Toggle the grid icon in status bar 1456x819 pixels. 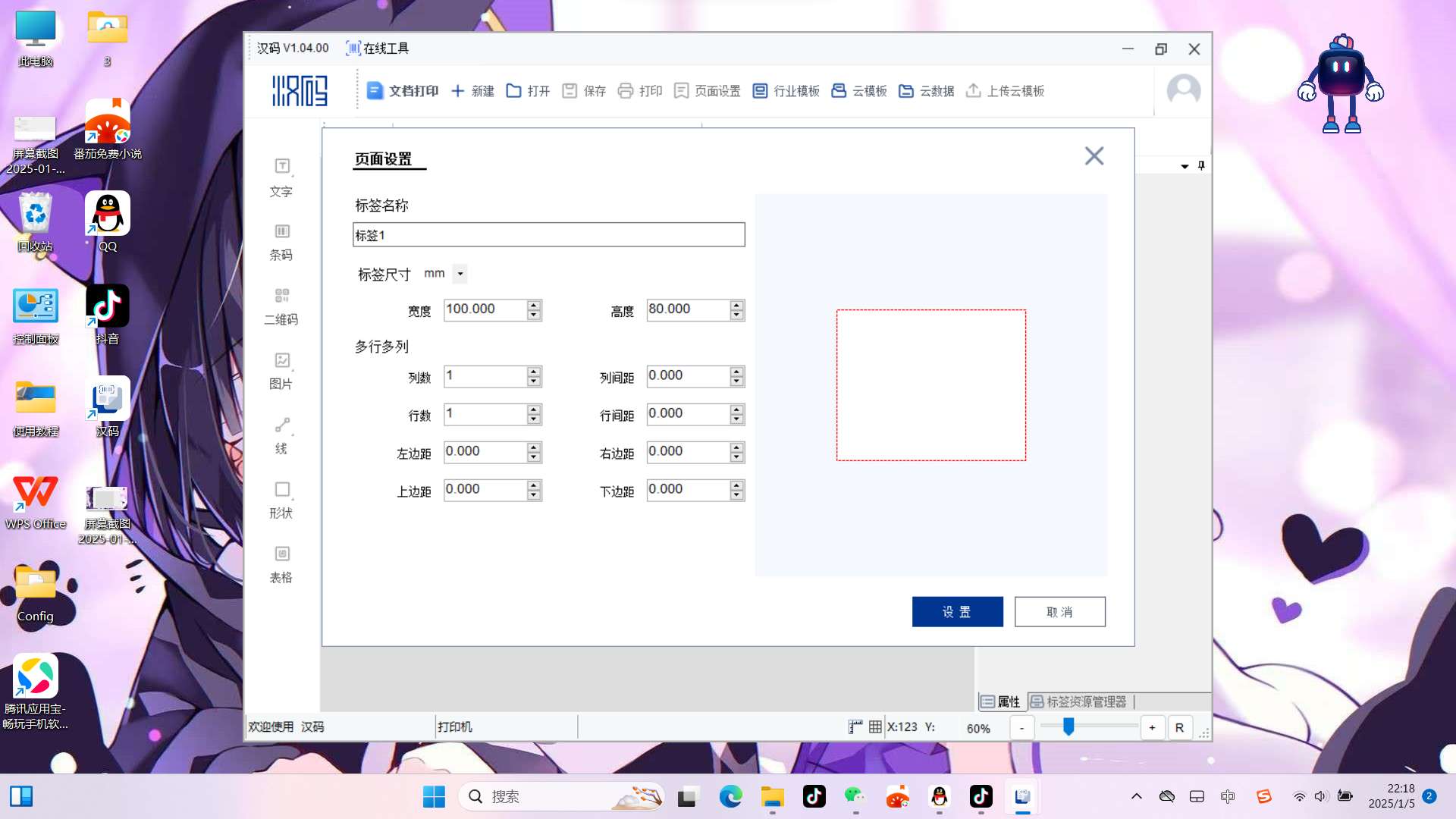click(x=875, y=726)
